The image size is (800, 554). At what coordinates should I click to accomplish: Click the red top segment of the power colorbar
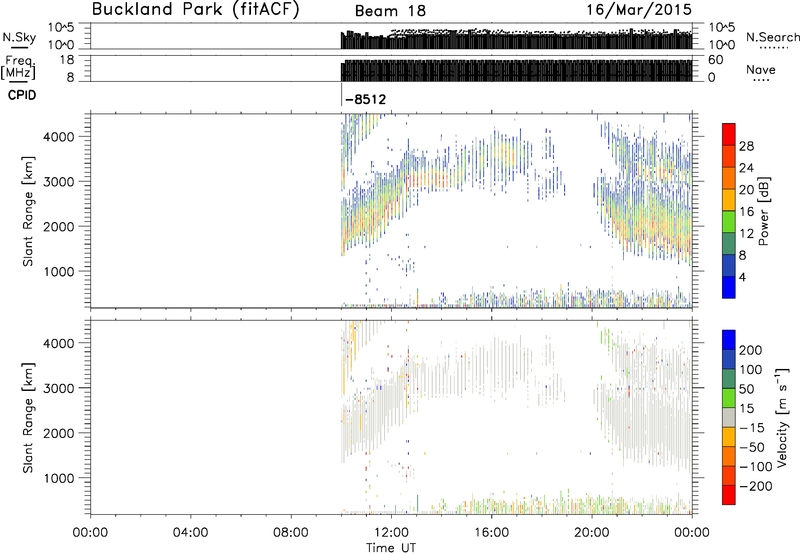tap(729, 134)
